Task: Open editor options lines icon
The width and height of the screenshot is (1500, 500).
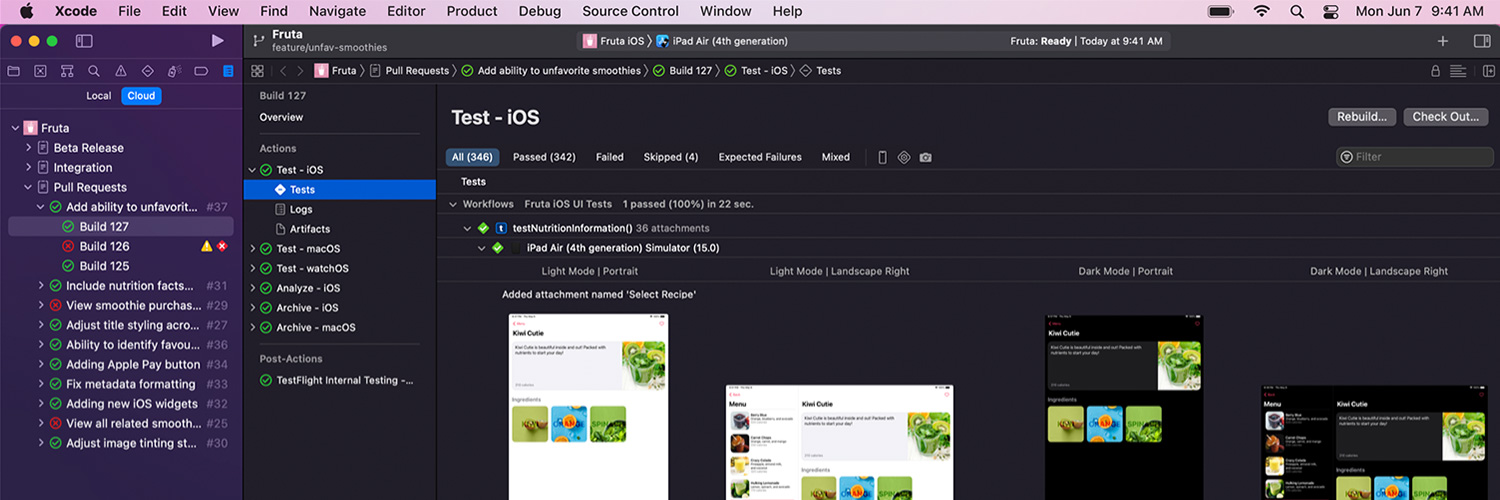Action: [1458, 71]
